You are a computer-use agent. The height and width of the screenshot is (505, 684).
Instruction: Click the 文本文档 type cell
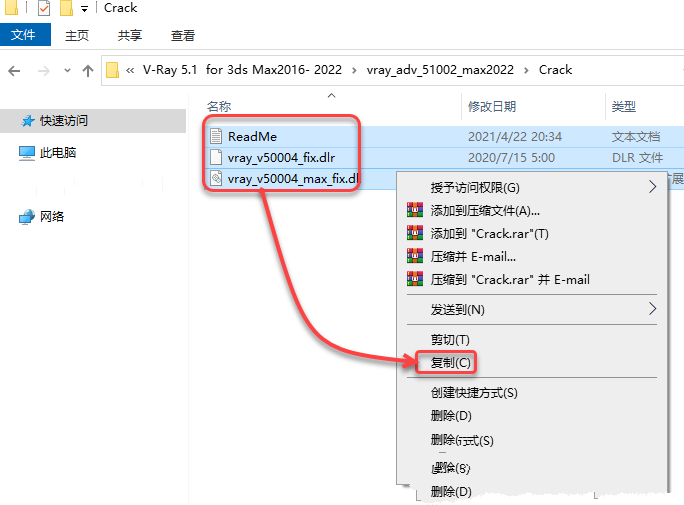click(636, 136)
